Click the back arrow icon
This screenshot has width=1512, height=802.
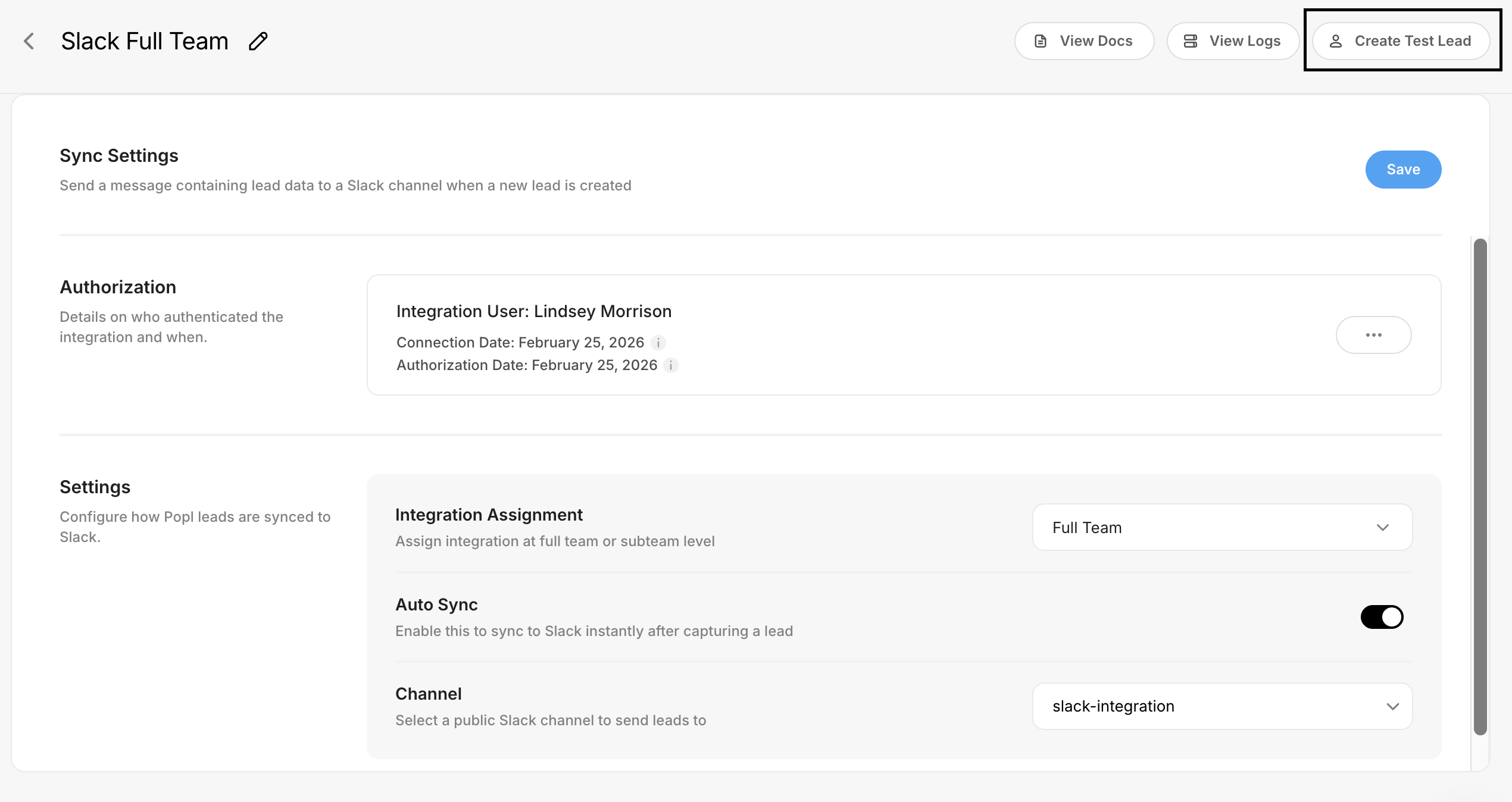29,41
